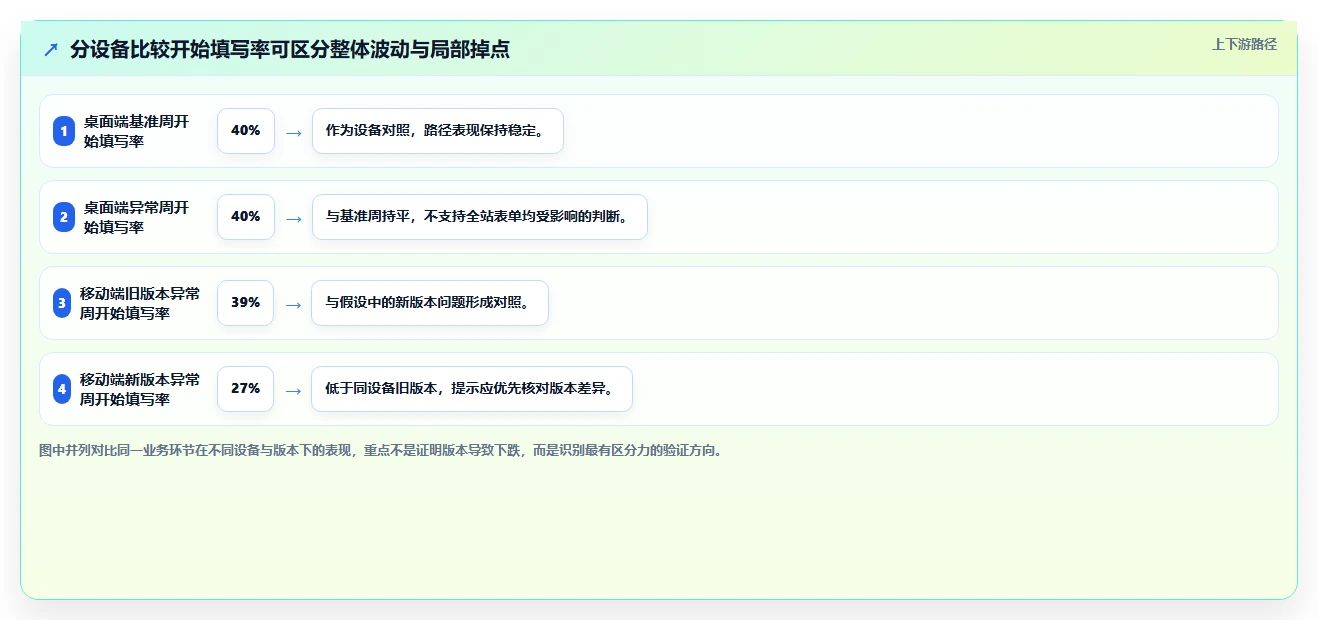Image resolution: width=1318 pixels, height=620 pixels.
Task: Click the footnote starting 图中并列对比同一业务环节
Action: 380,450
